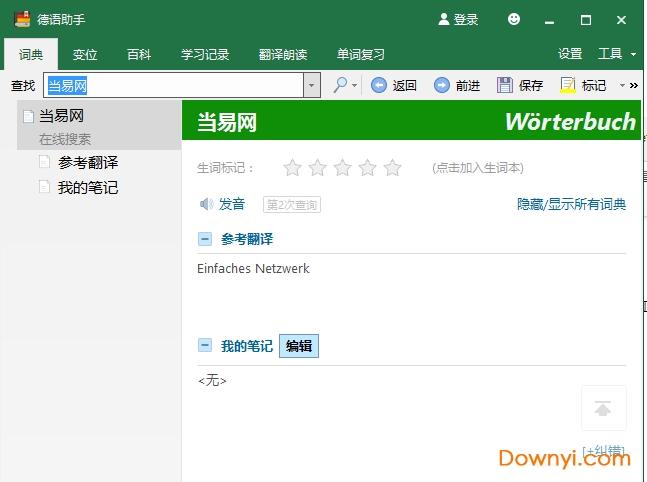The width and height of the screenshot is (647, 482).
Task: Click the 返回 back arrow icon
Action: pos(379,86)
